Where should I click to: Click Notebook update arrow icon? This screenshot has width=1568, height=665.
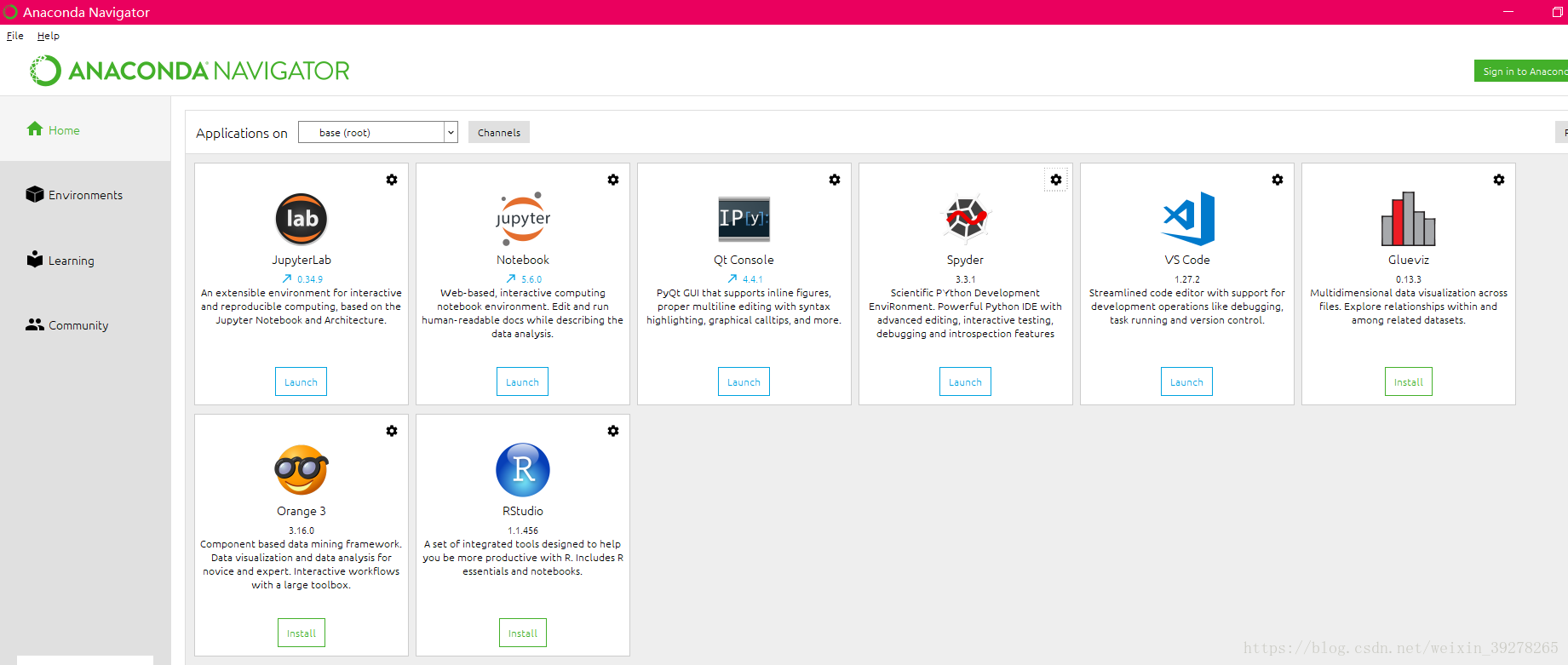pyautogui.click(x=511, y=278)
